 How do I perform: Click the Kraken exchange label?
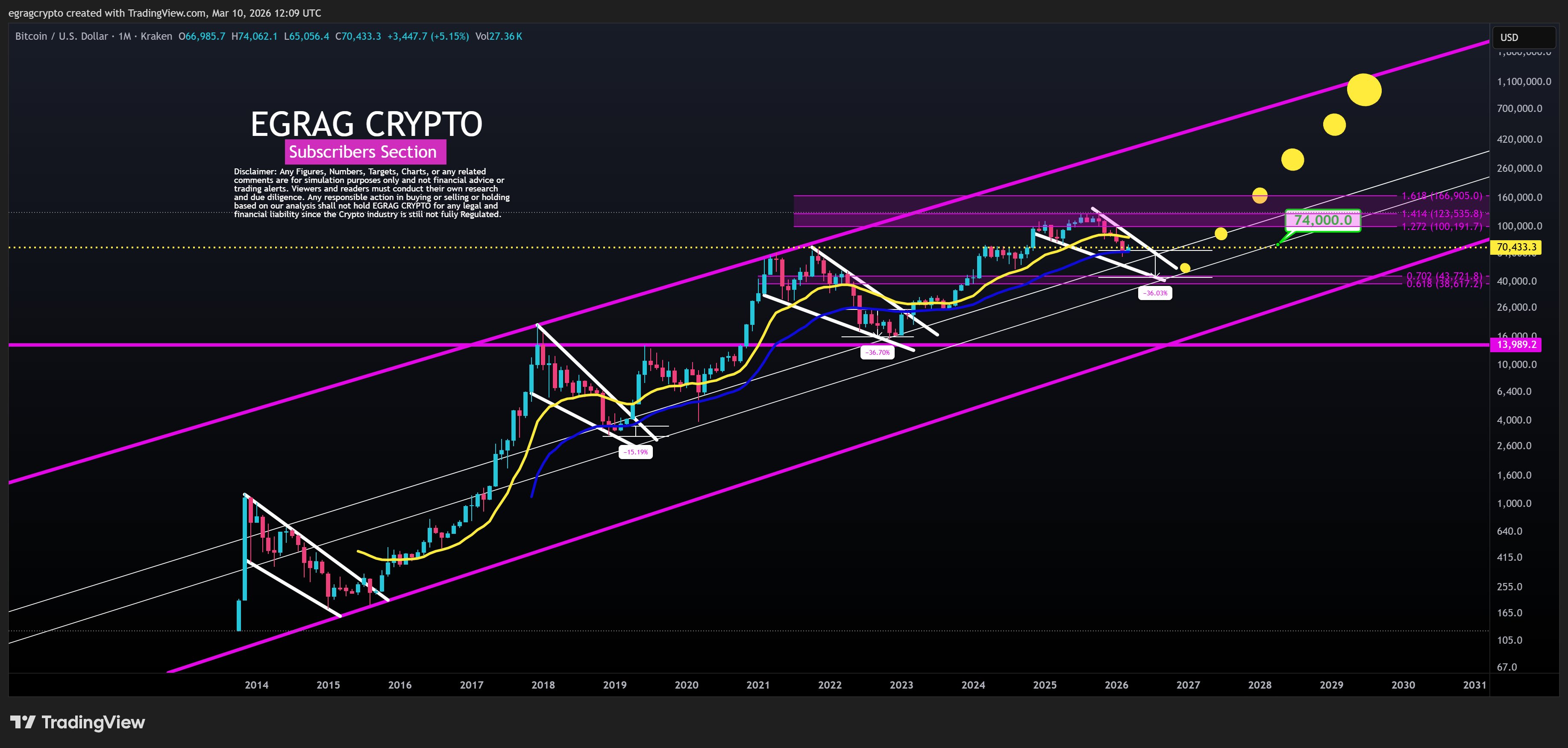point(156,36)
